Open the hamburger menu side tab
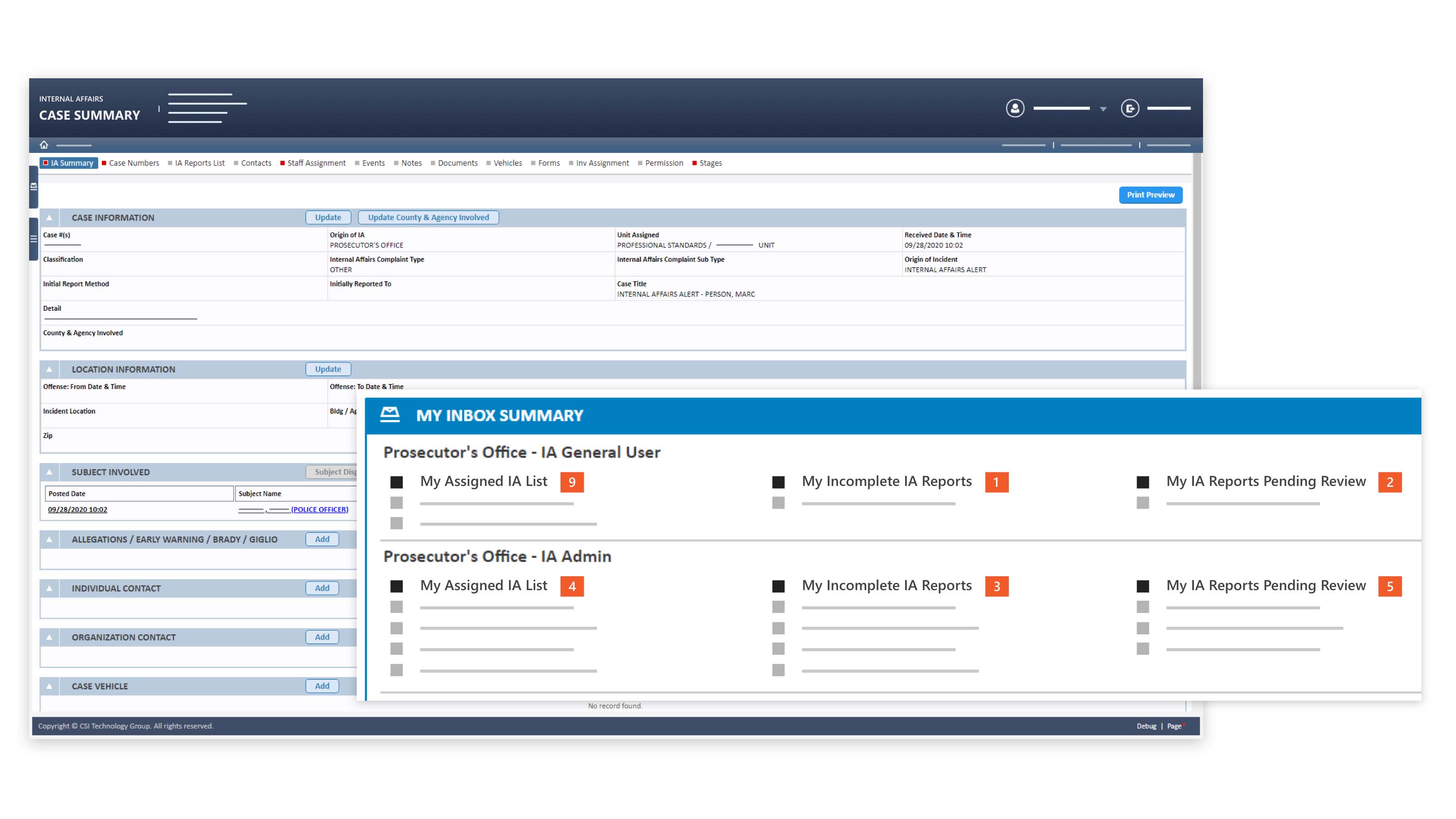The width and height of the screenshot is (1456, 819). tap(33, 239)
